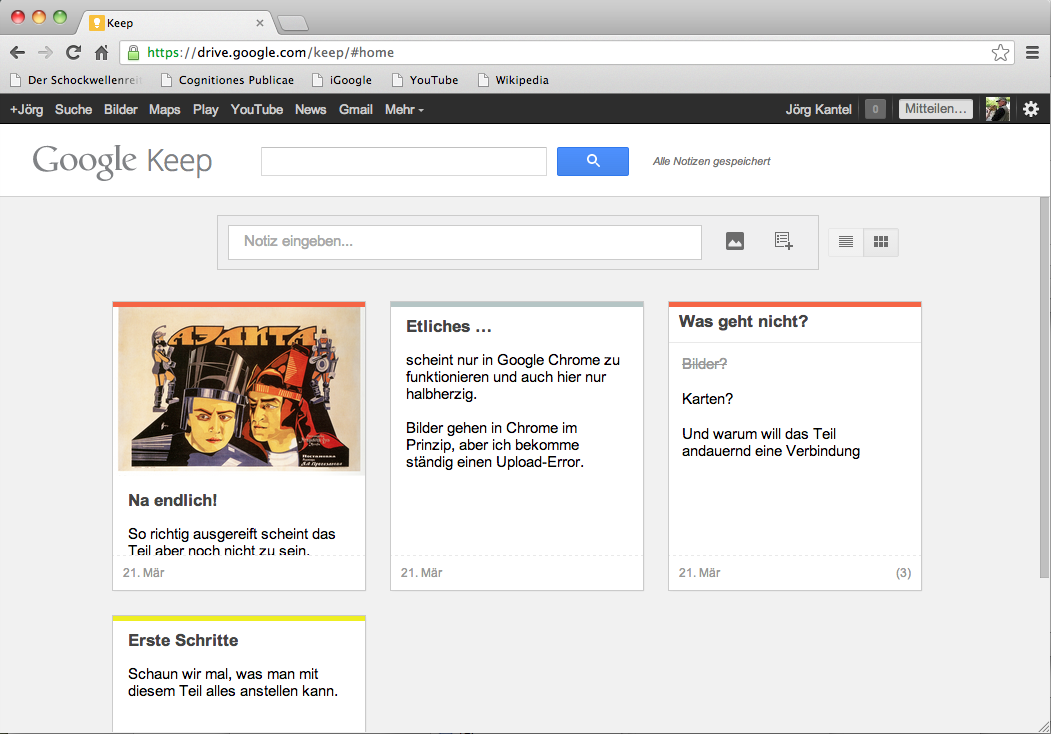This screenshot has height=734, width=1051.
Task: Open the Chrome hamburger menu
Action: tap(1032, 52)
